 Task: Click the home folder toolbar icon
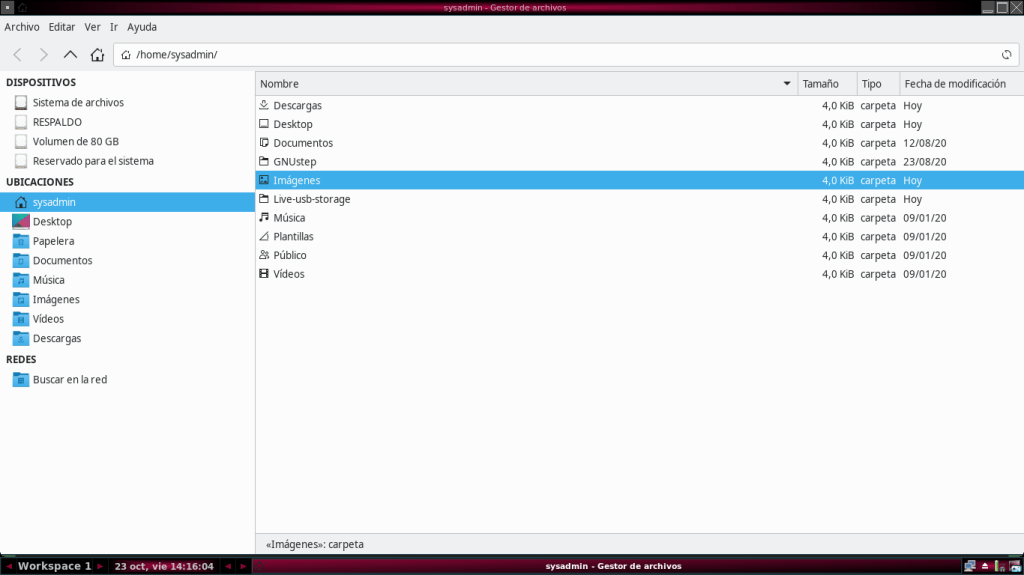(x=97, y=54)
